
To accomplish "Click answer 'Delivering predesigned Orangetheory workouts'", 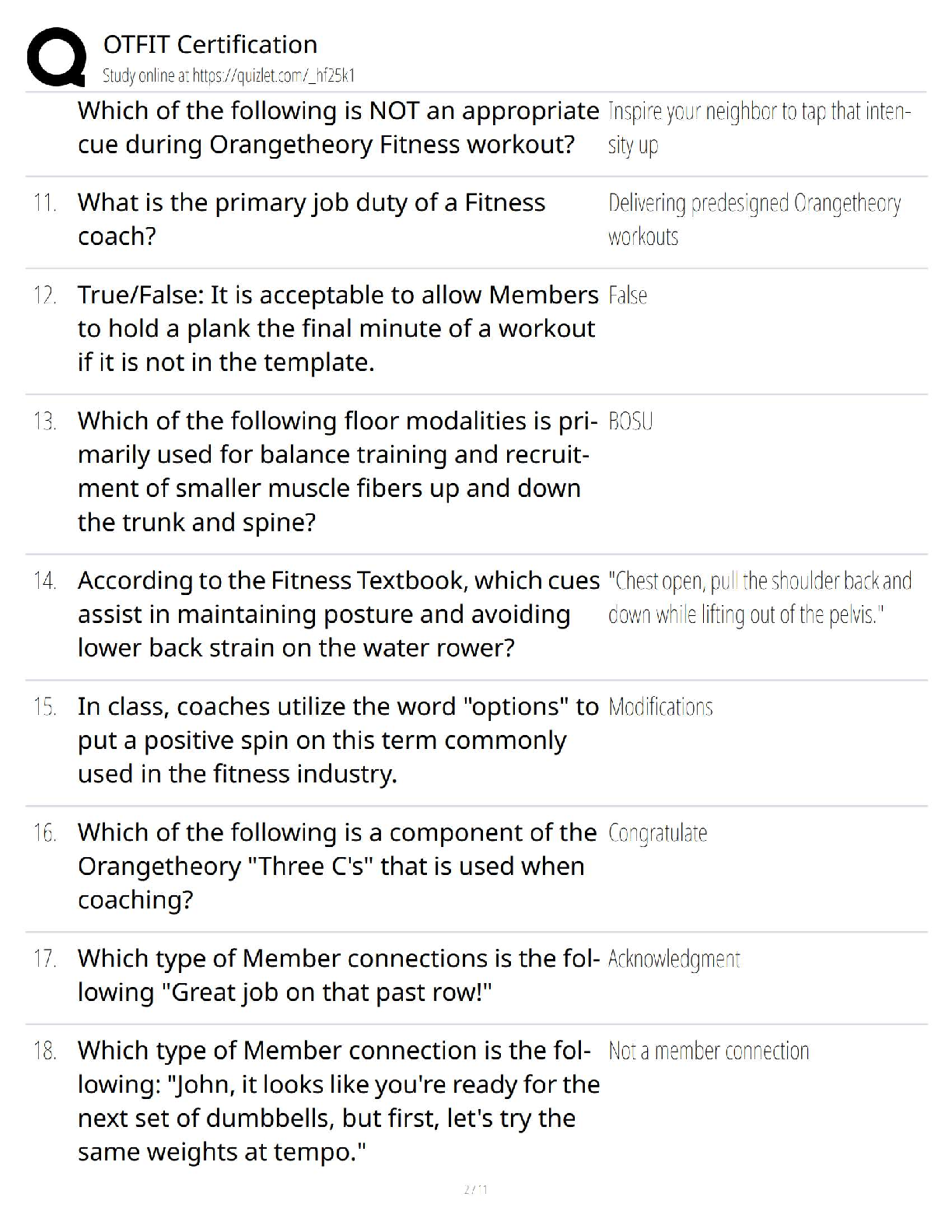I will 754,219.
